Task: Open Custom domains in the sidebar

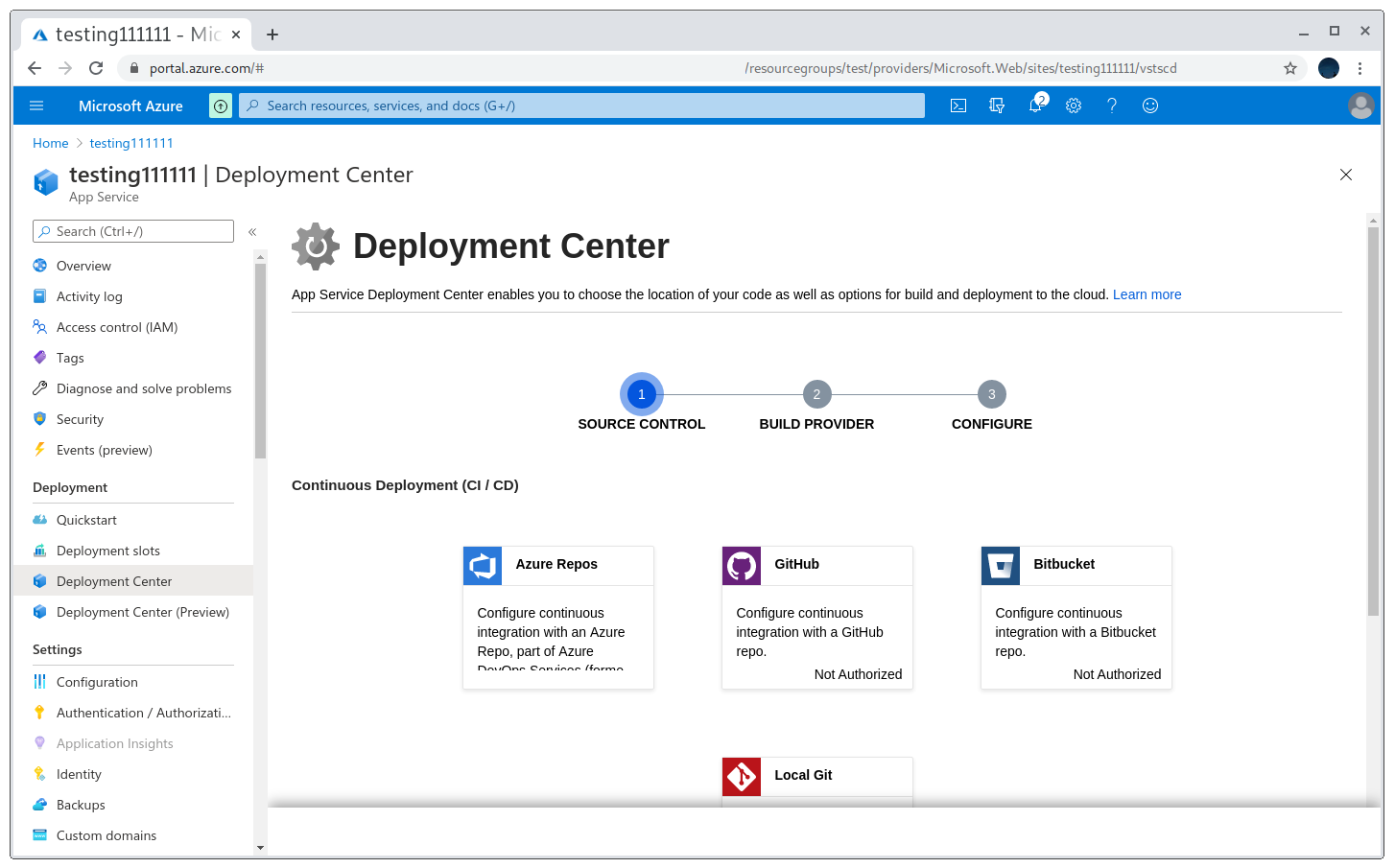Action: pos(133,835)
